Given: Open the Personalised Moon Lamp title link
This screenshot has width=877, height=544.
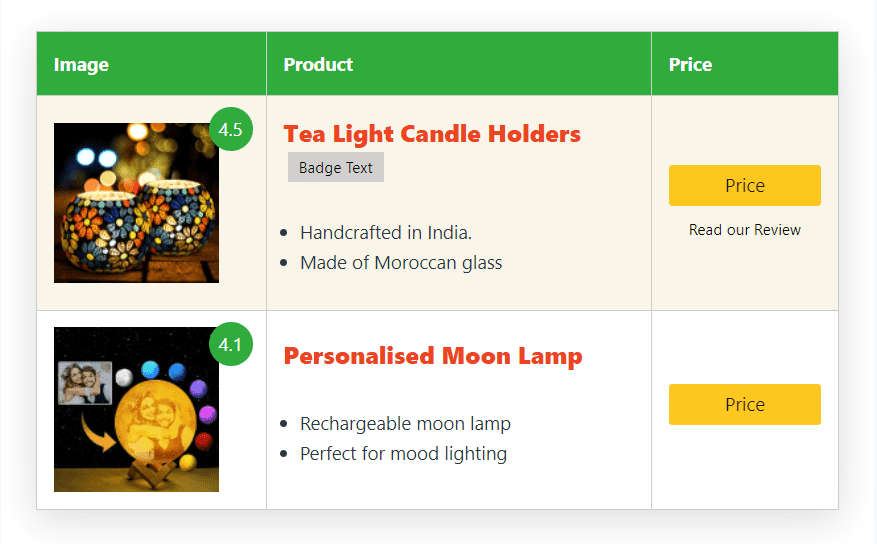Looking at the screenshot, I should [433, 356].
